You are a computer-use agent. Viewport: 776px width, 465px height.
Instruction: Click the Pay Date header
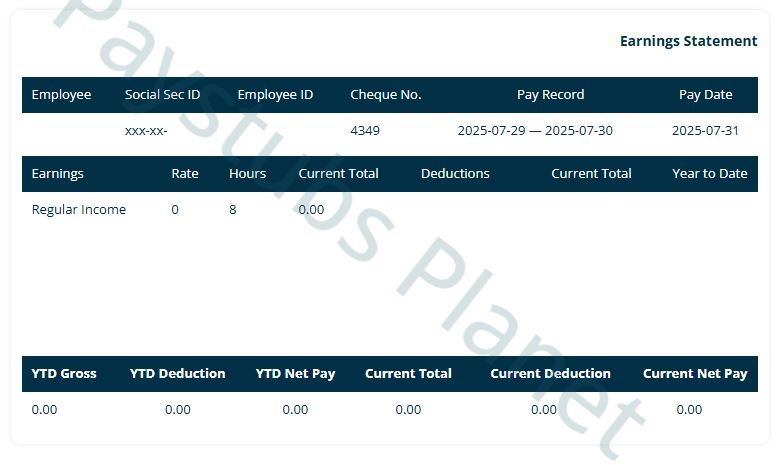point(706,94)
